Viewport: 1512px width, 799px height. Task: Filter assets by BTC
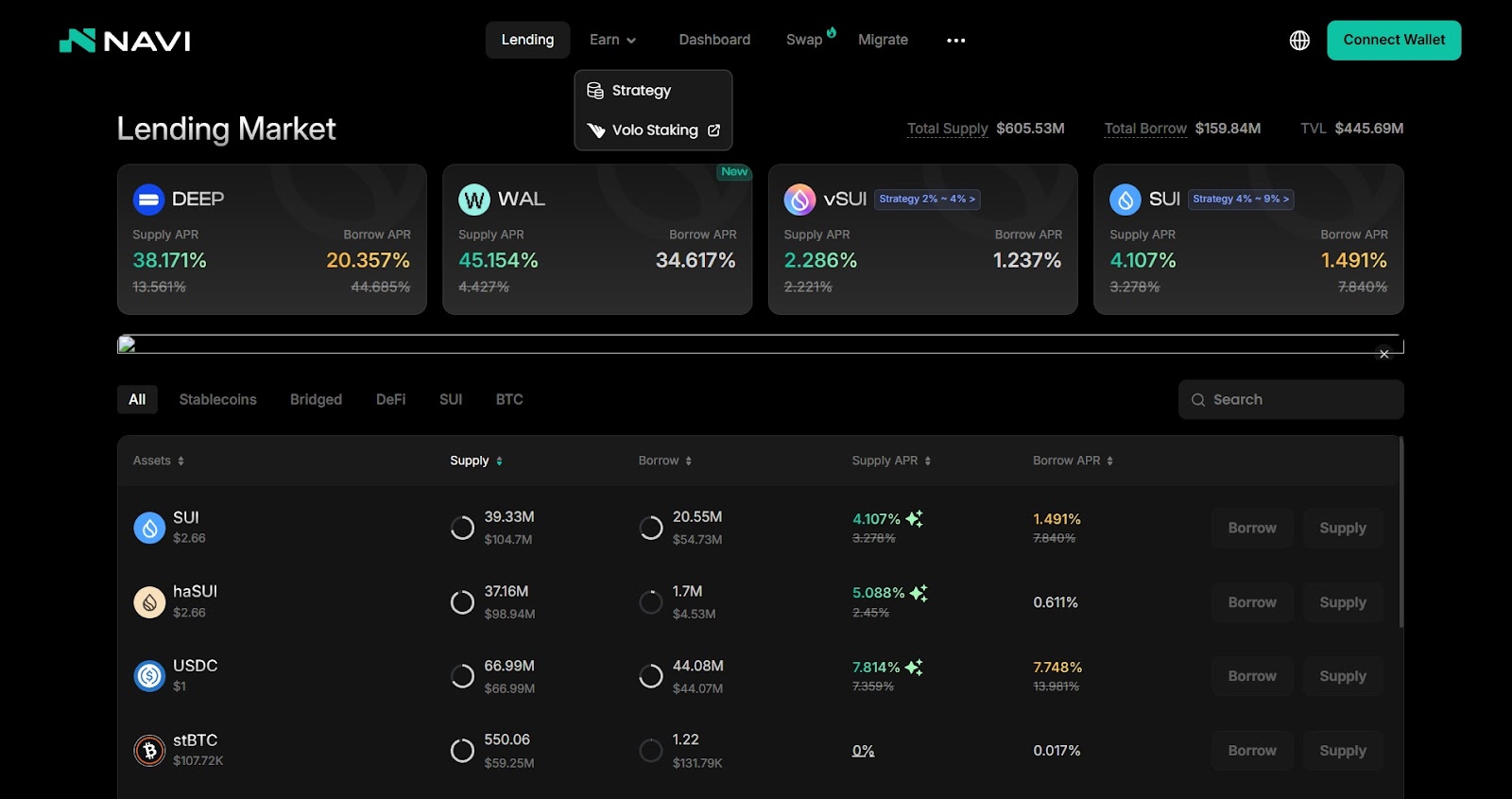click(x=509, y=400)
